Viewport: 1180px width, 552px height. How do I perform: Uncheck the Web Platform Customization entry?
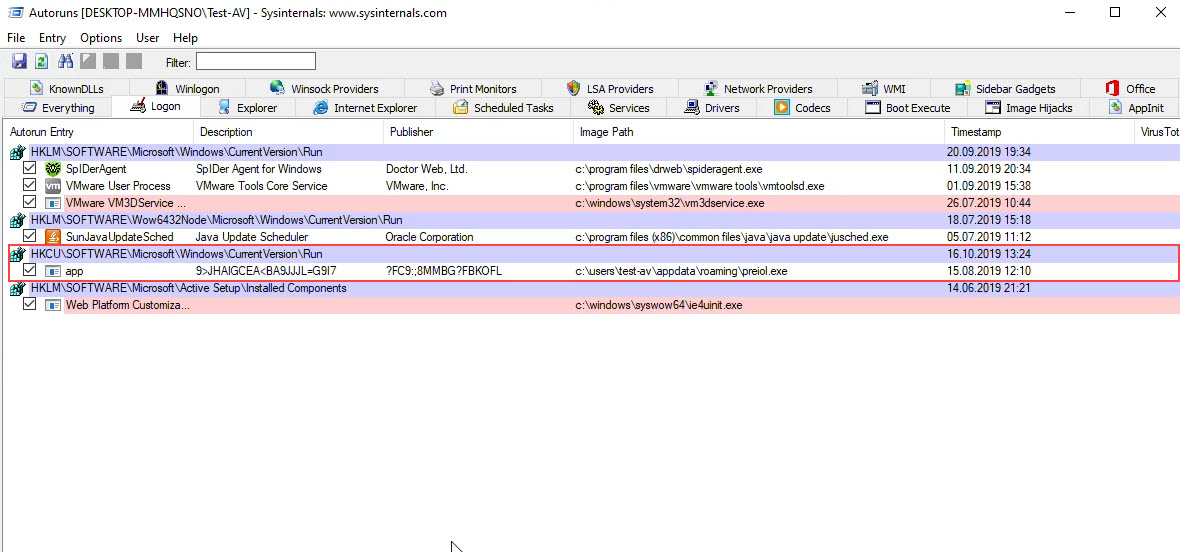click(x=30, y=305)
